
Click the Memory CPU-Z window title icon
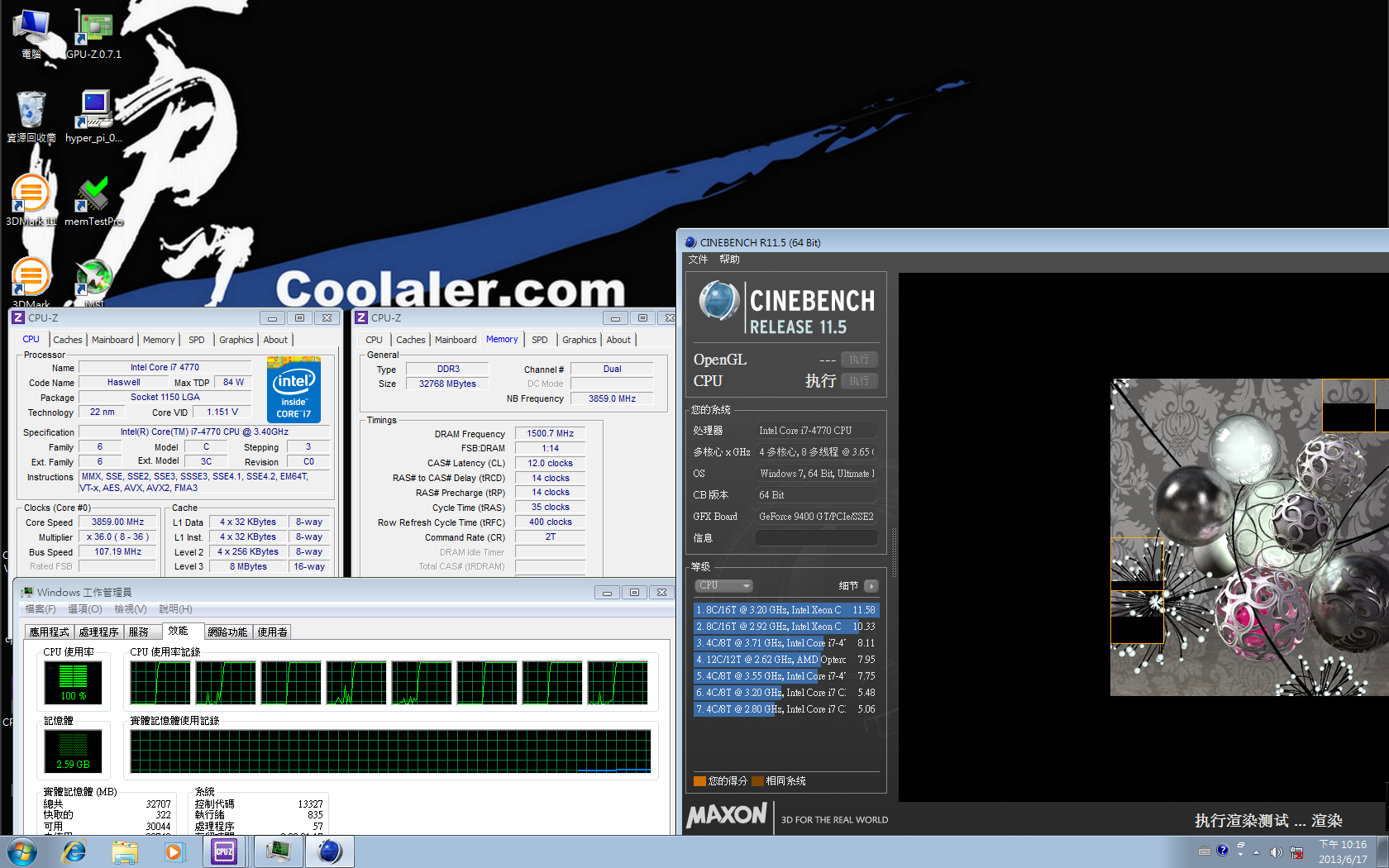click(361, 317)
